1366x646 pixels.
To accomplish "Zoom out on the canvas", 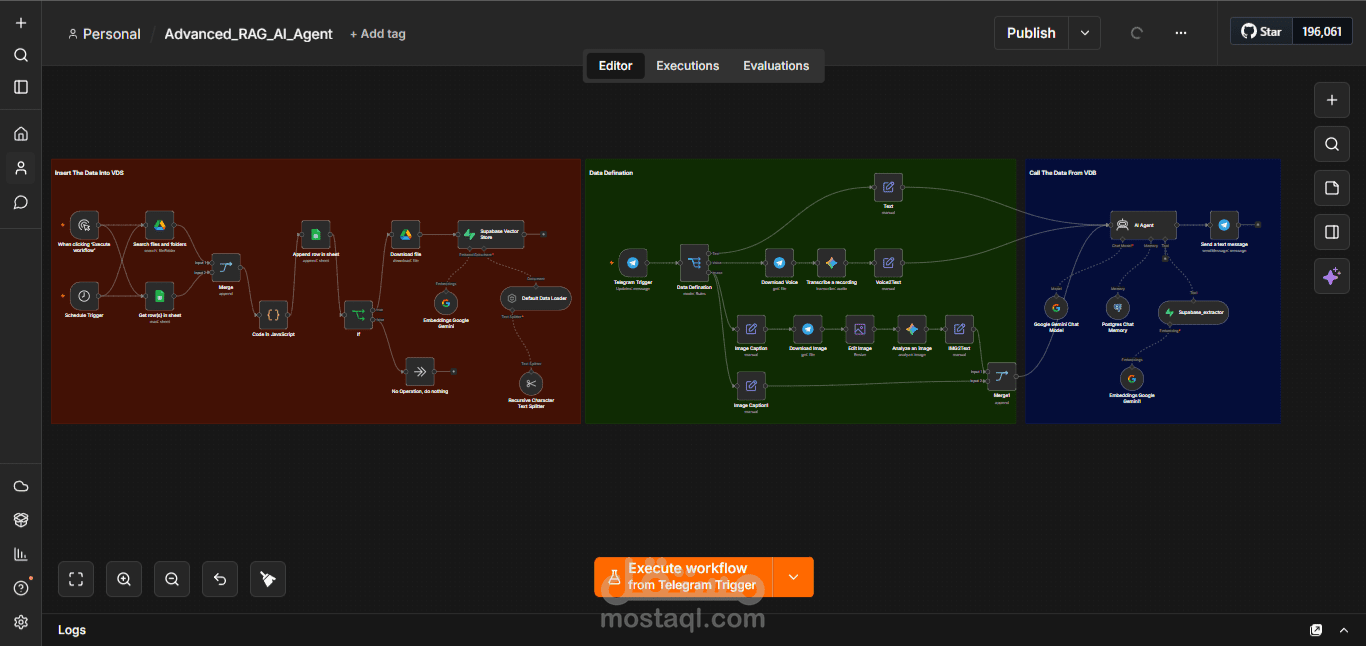I will (x=172, y=578).
